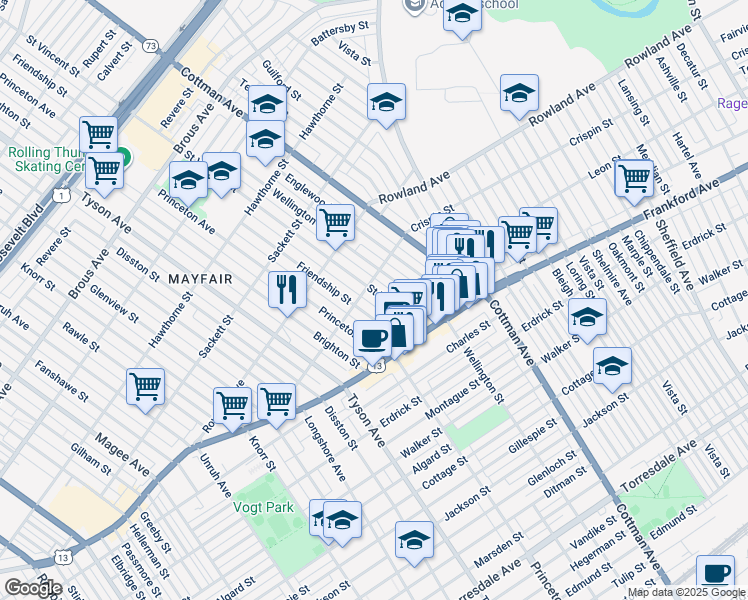
Task: Select the Rolling Thunder Skating Center green pin
Action: 125,156
